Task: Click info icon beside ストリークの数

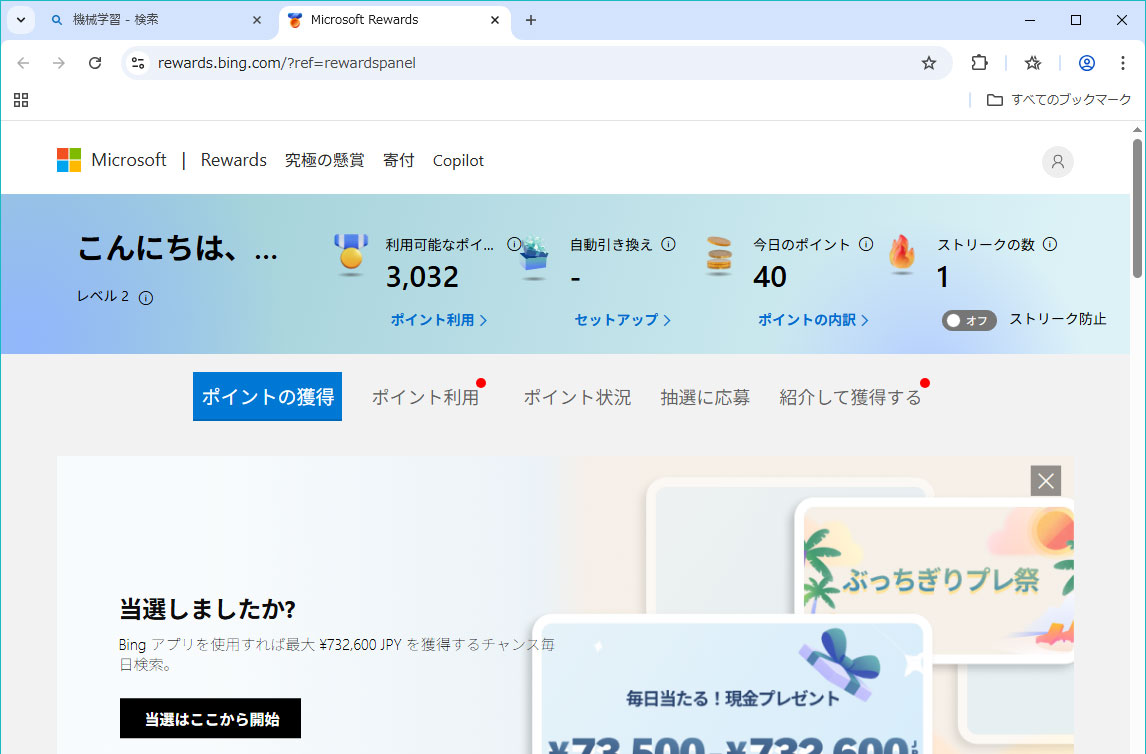Action: [x=1050, y=244]
